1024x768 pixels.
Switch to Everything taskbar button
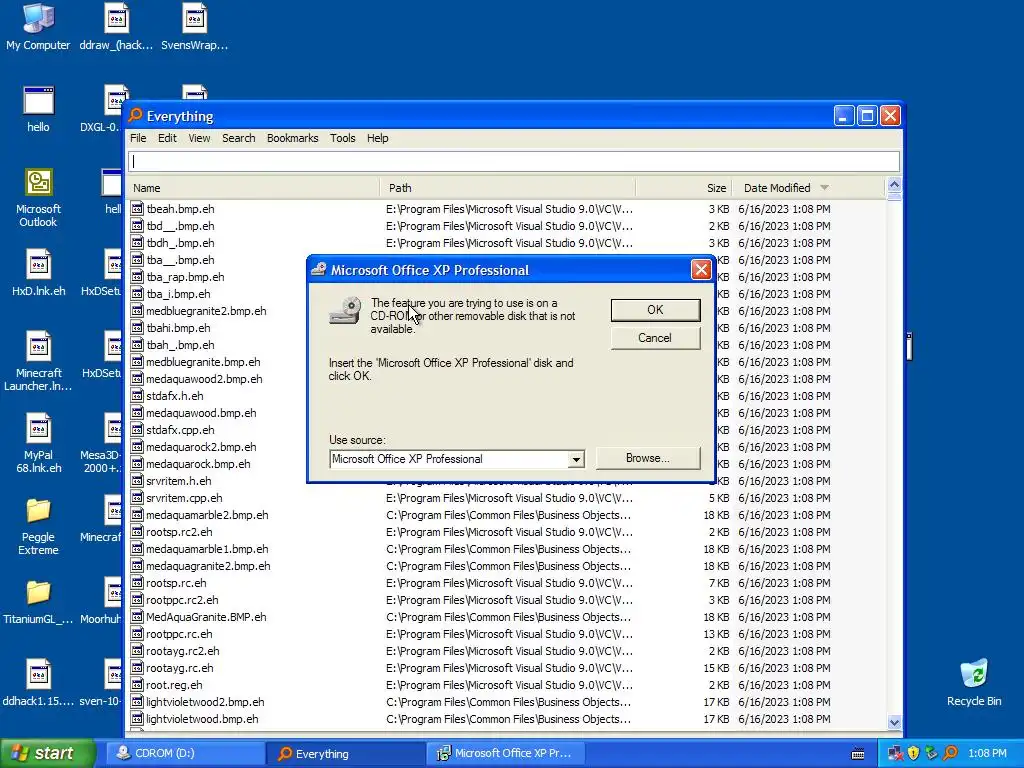coord(345,753)
